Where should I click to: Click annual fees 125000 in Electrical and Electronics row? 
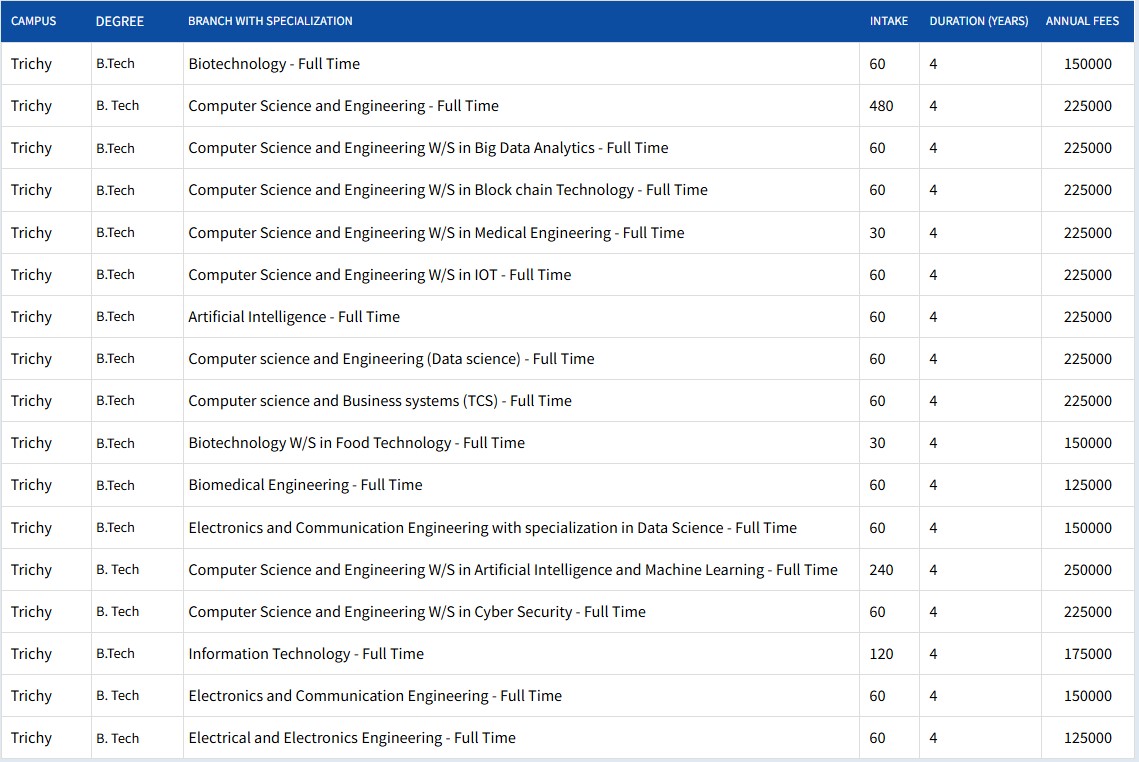[x=1087, y=739]
